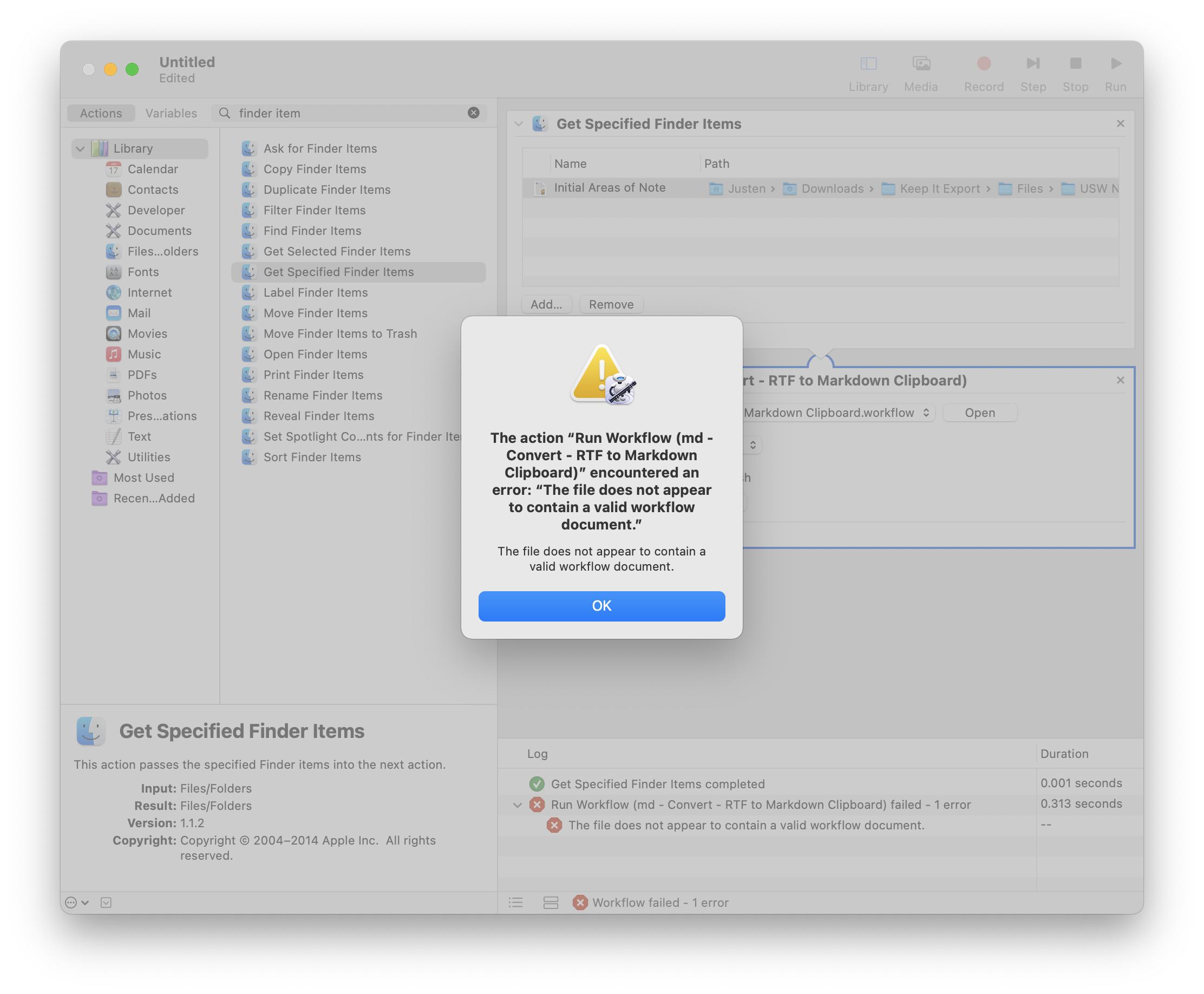Screen dimensions: 1204x994
Task: Select the Print Finder Items action
Action: tap(313, 376)
